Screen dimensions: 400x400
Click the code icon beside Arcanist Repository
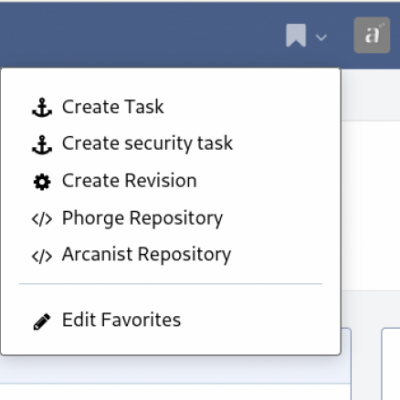[x=42, y=256]
